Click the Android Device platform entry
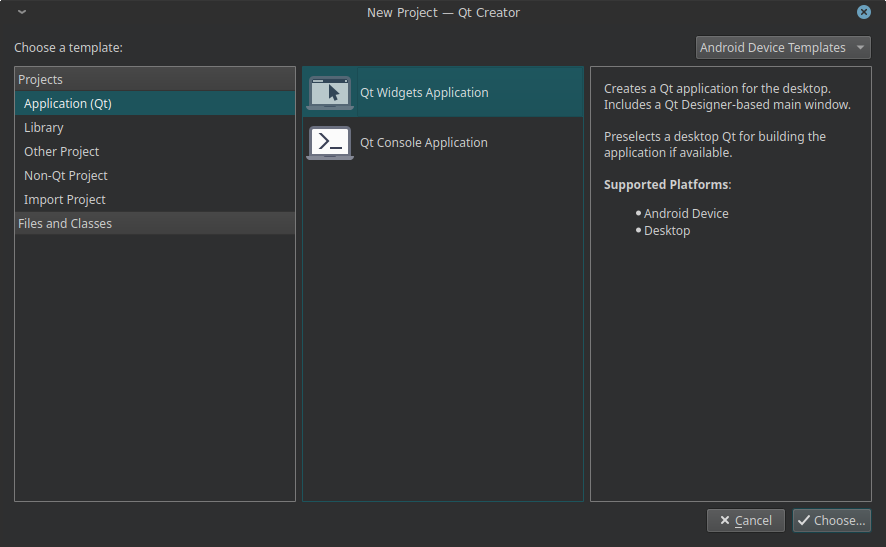The image size is (886, 547). point(686,214)
